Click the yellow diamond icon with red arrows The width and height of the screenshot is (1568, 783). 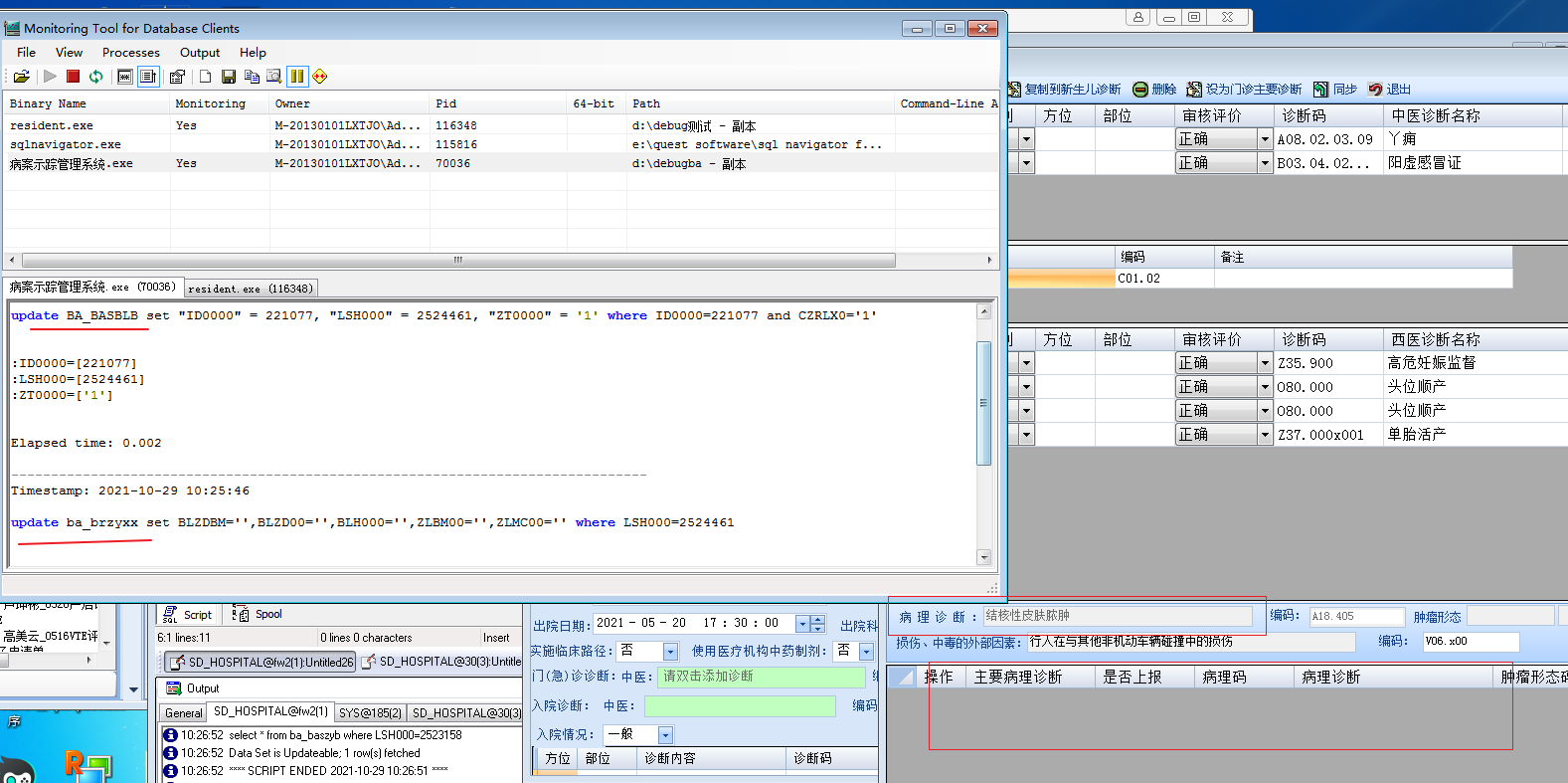(319, 77)
